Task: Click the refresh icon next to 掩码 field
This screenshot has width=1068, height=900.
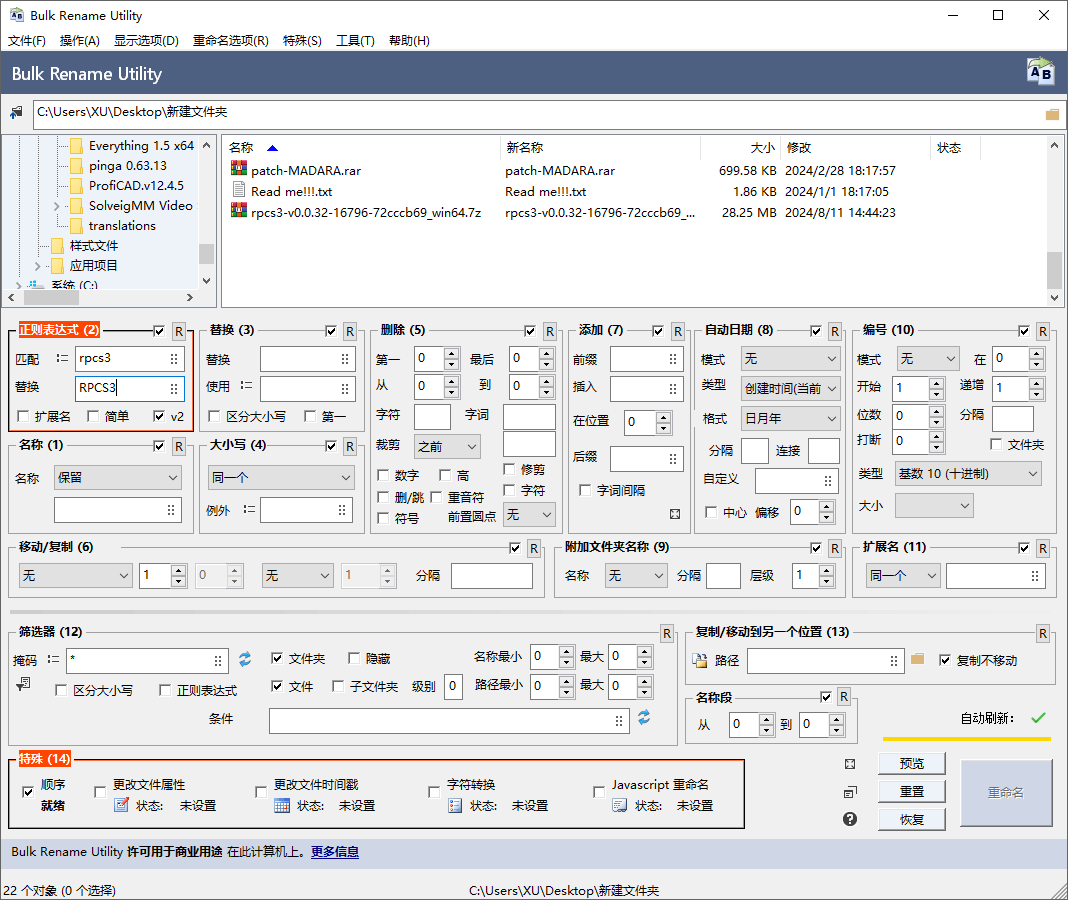Action: point(245,659)
